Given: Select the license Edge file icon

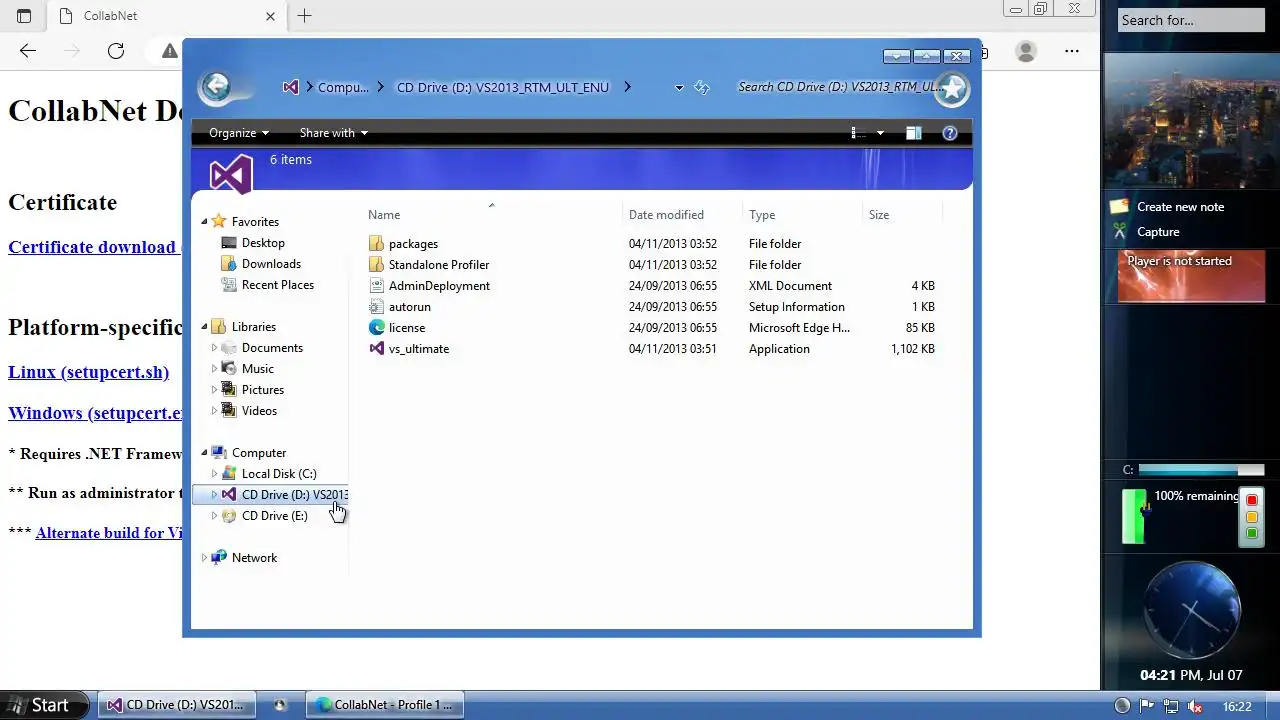Looking at the screenshot, I should pyautogui.click(x=376, y=328).
